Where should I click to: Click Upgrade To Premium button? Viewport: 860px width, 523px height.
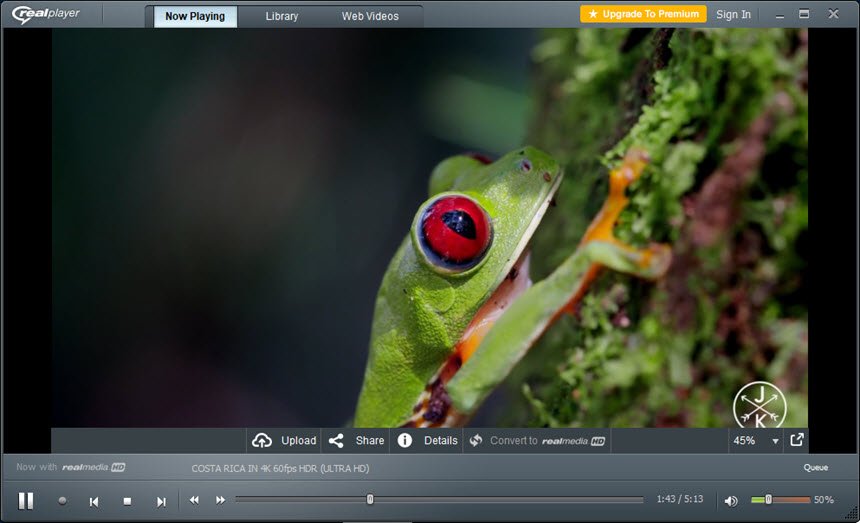pyautogui.click(x=643, y=14)
